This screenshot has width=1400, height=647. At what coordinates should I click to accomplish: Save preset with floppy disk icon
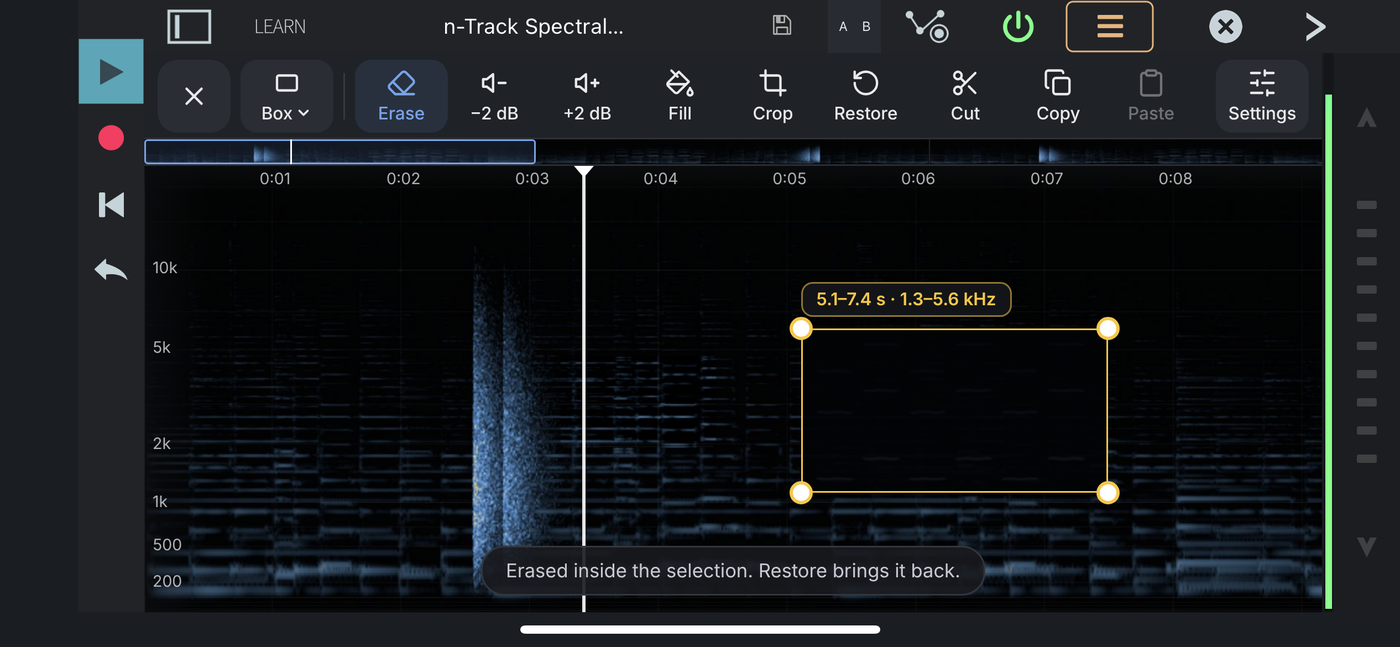(x=783, y=26)
